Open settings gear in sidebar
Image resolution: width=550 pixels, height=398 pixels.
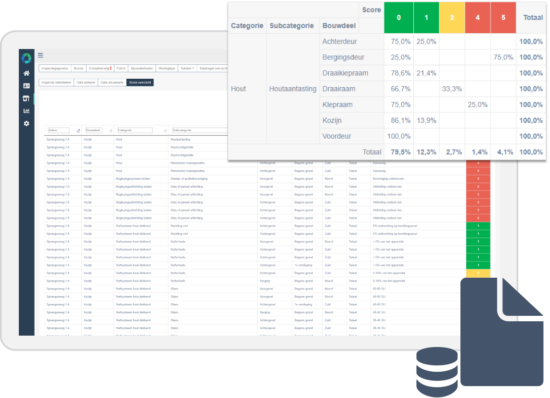[26, 123]
